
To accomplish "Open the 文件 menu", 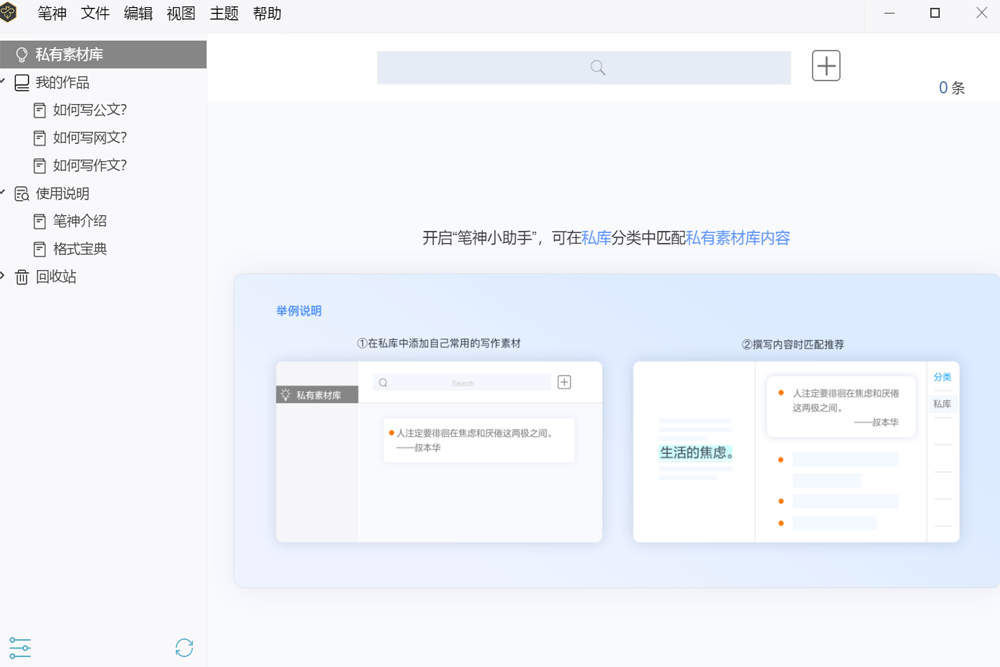I will (x=95, y=14).
